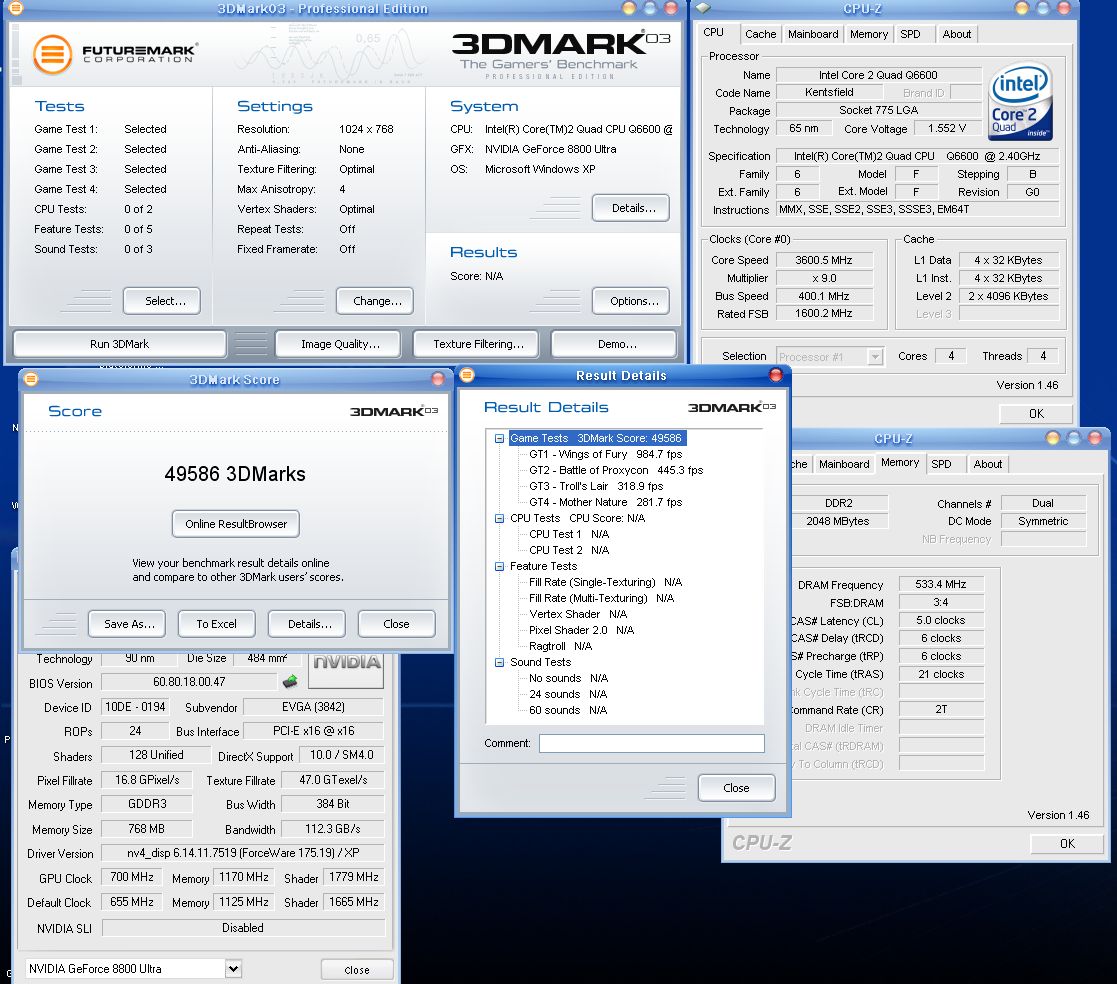Click the CPU-Z title bar app icon

(x=703, y=8)
